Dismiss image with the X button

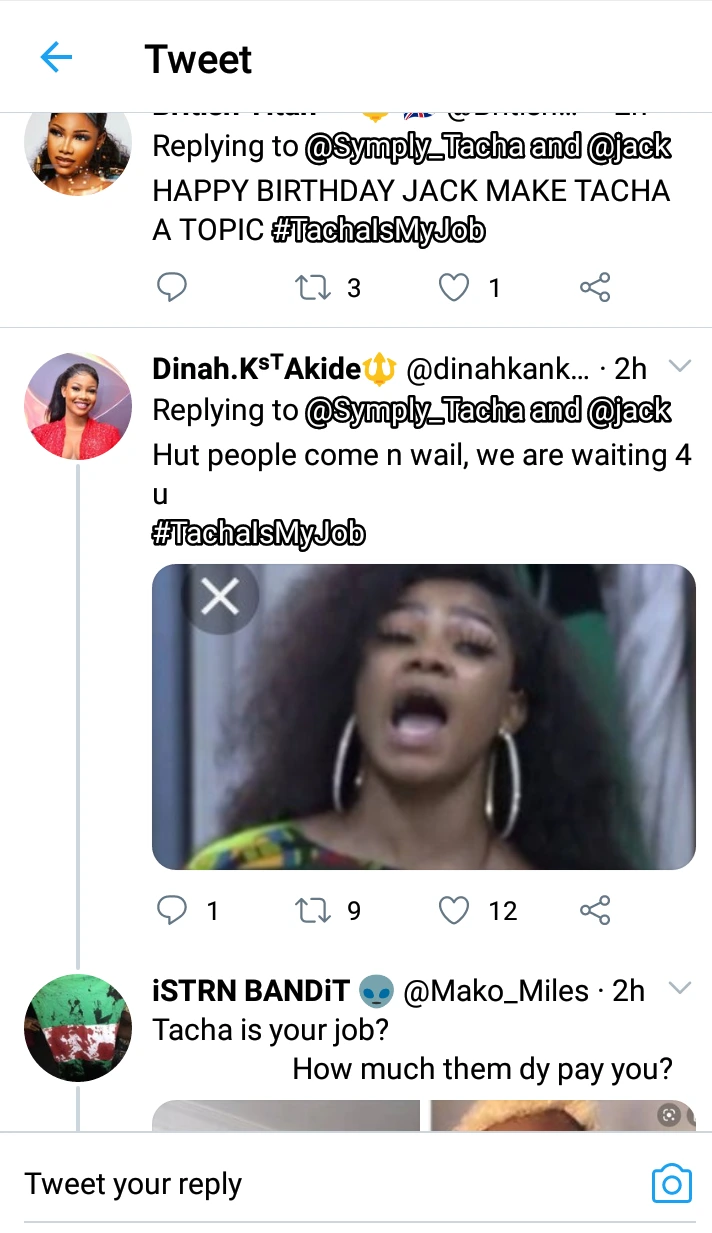(x=220, y=598)
